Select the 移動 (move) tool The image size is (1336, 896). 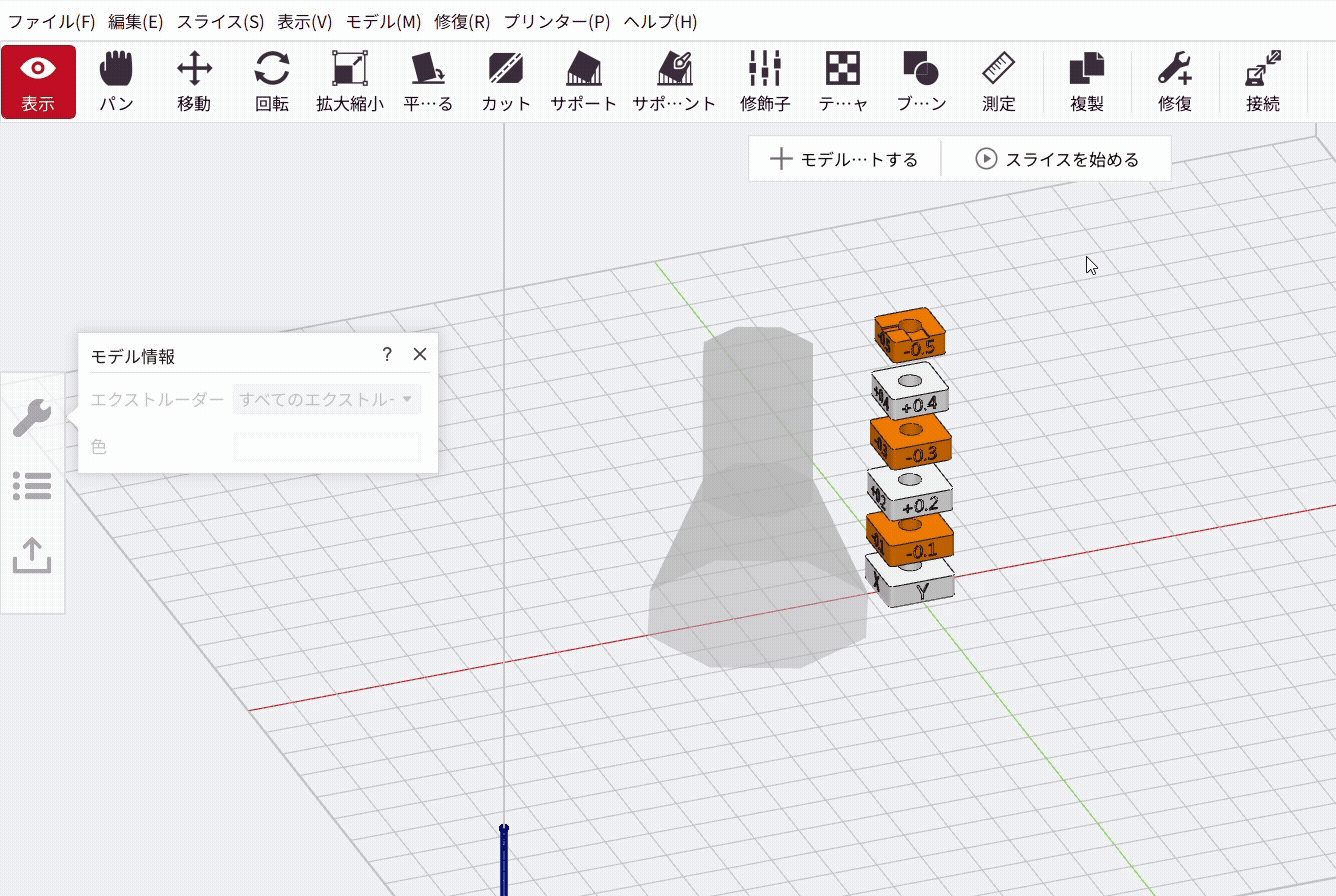click(194, 82)
